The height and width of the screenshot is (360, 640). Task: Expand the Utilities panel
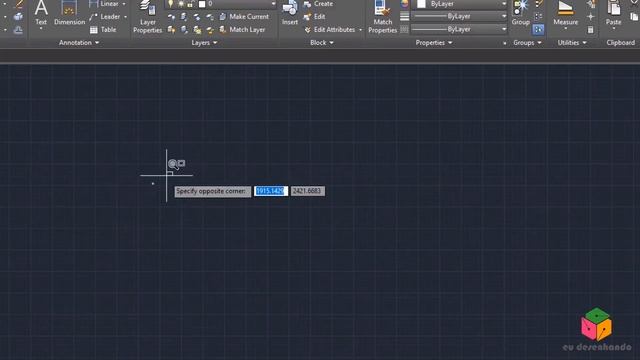[x=572, y=42]
